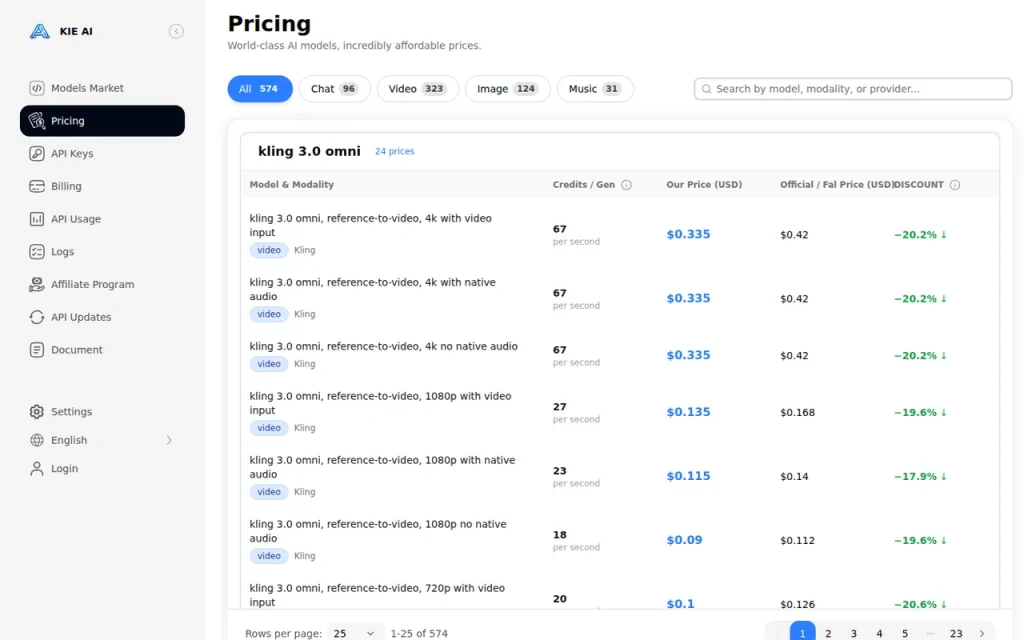Screen dimensions: 1024x640
Task: Click the Login link
Action: (64, 468)
